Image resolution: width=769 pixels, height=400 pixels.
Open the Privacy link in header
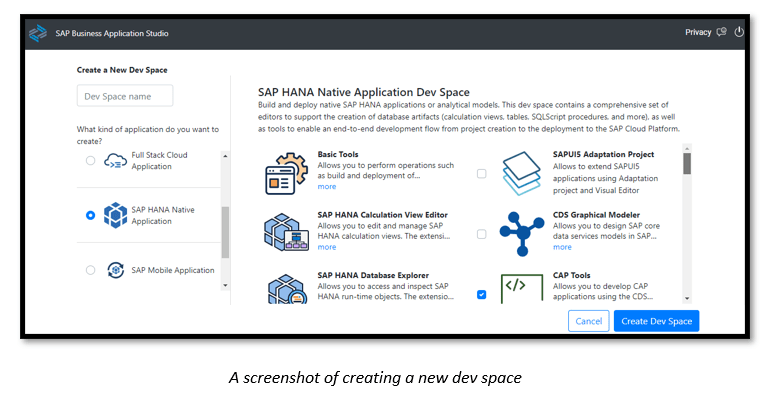point(698,32)
